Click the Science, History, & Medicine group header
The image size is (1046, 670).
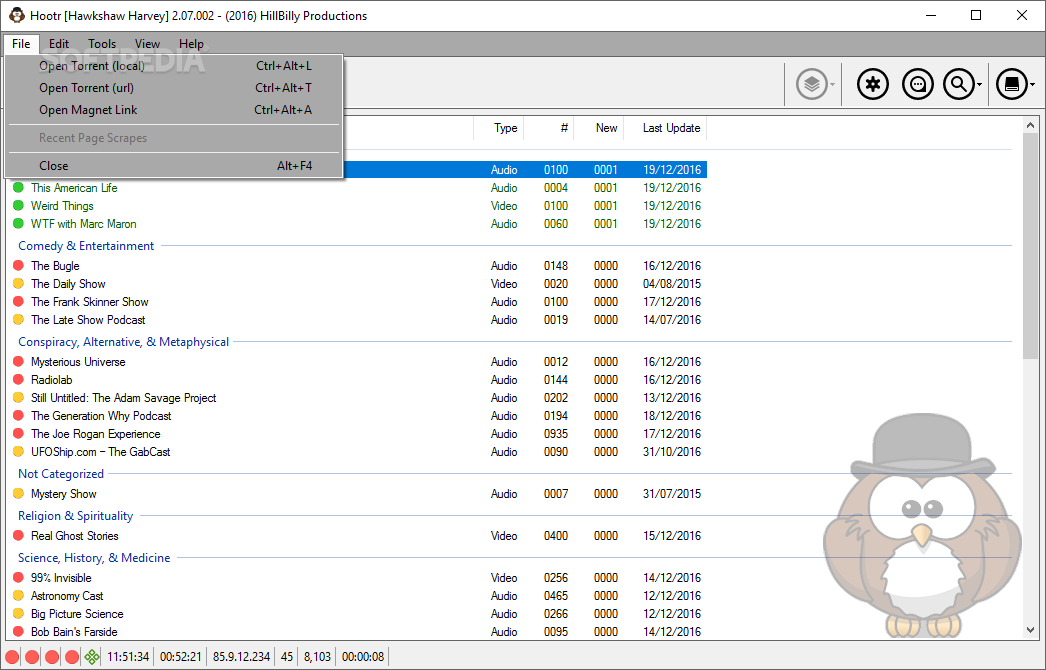point(94,558)
